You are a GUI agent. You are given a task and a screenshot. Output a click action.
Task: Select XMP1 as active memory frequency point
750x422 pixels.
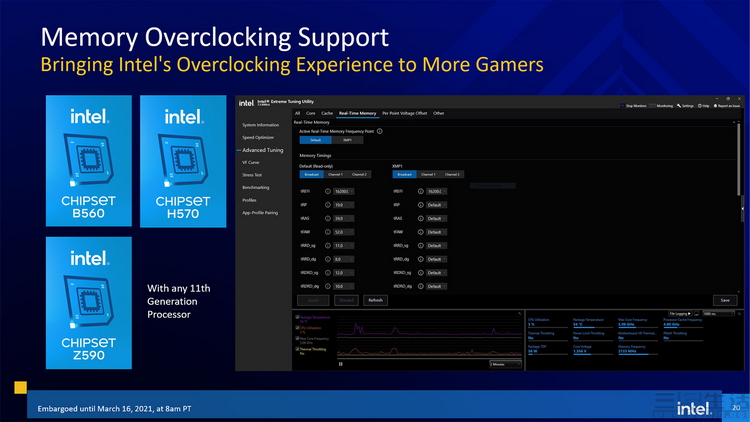pos(347,141)
